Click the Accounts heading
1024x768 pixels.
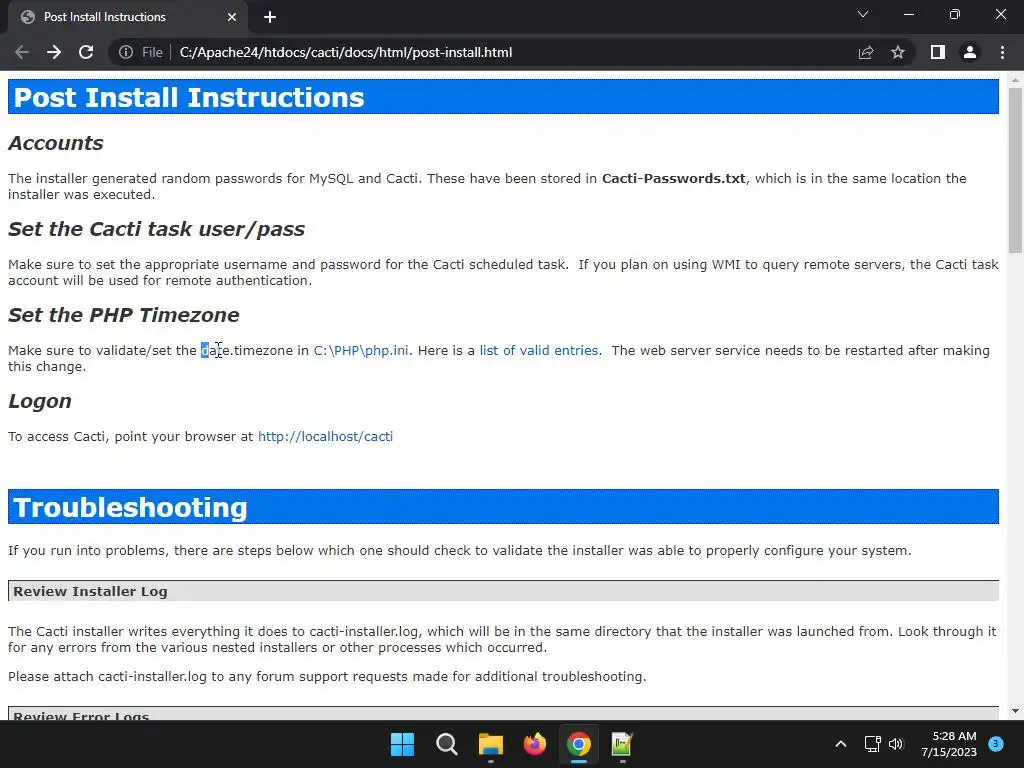56,143
